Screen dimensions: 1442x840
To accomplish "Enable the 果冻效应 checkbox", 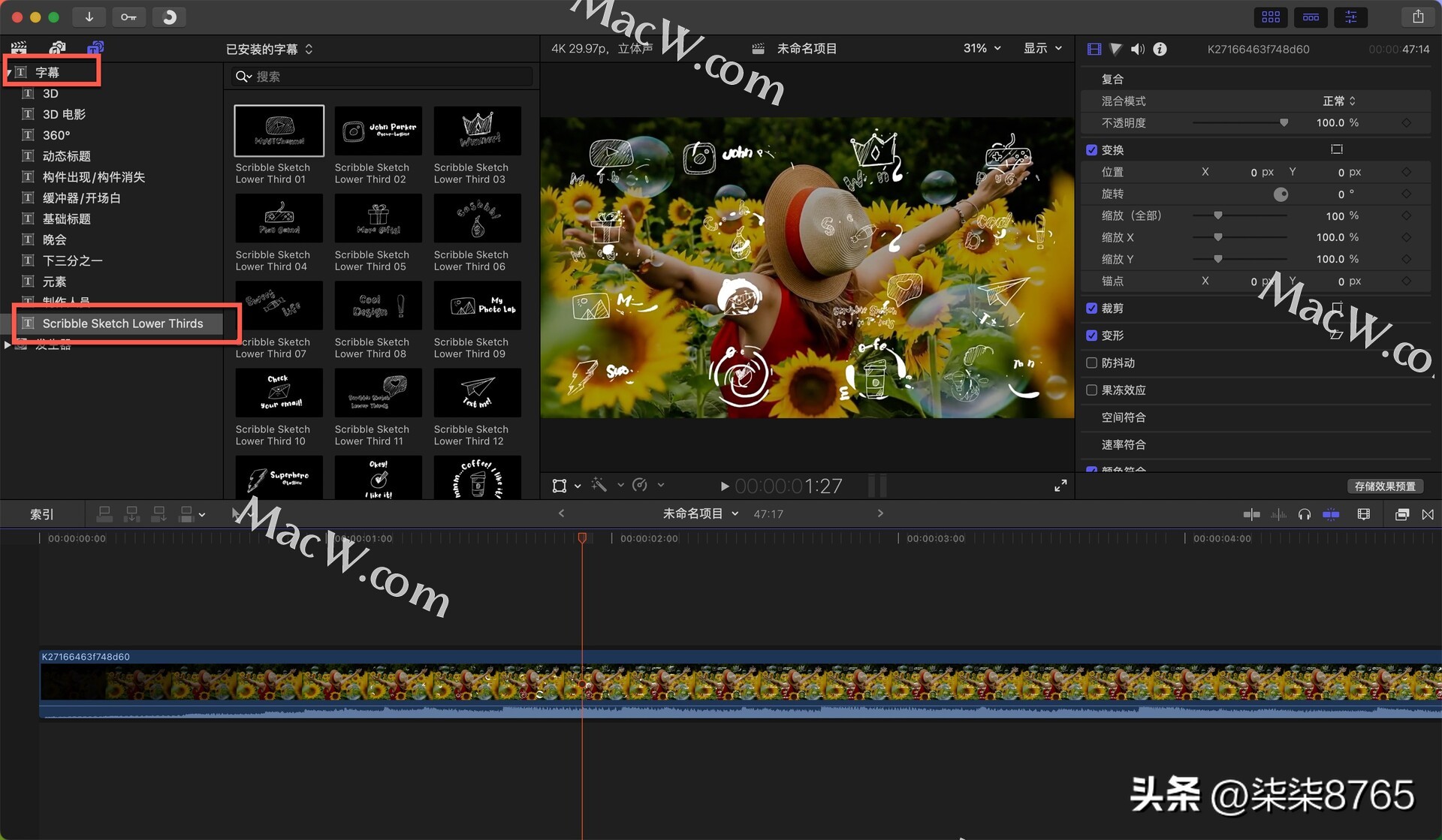I will (x=1091, y=390).
